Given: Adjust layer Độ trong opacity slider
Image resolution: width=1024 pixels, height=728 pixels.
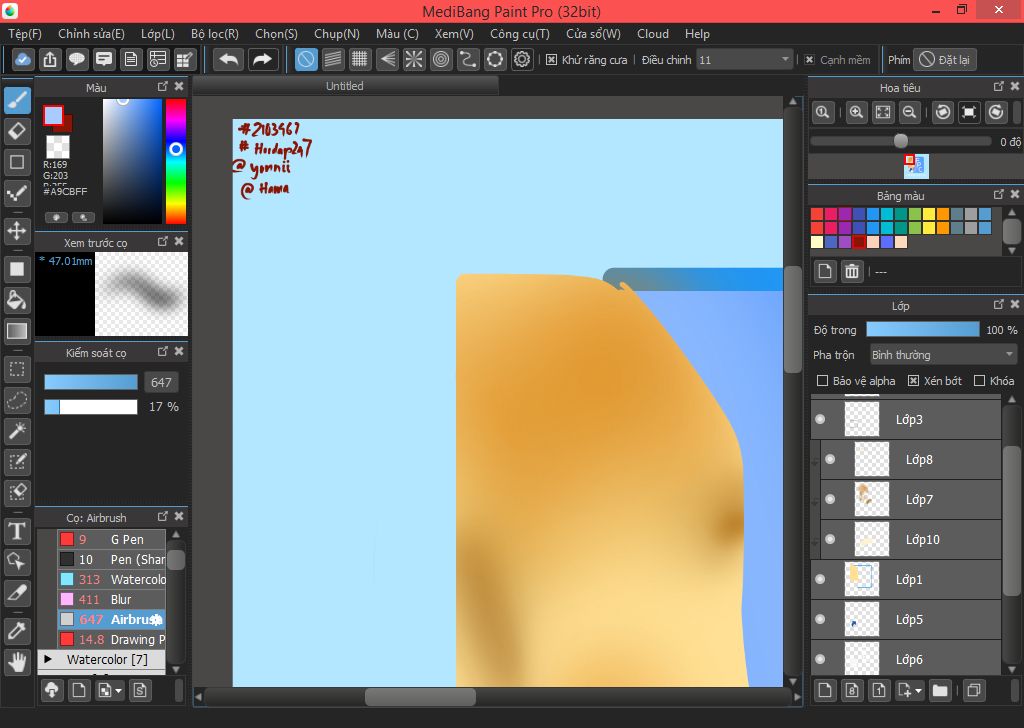Looking at the screenshot, I should pyautogui.click(x=922, y=330).
